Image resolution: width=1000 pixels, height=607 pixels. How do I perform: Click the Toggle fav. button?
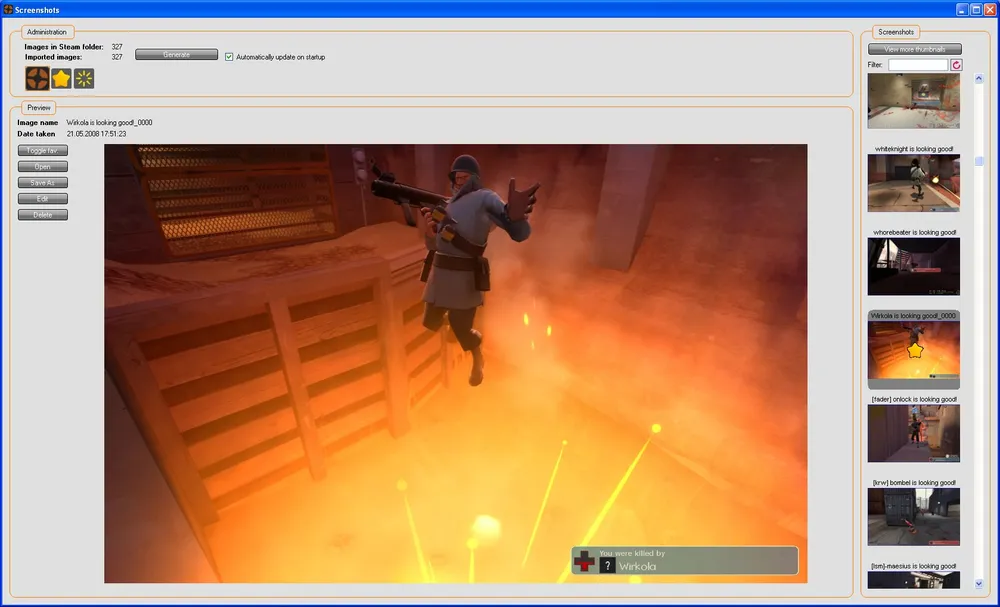click(x=43, y=150)
